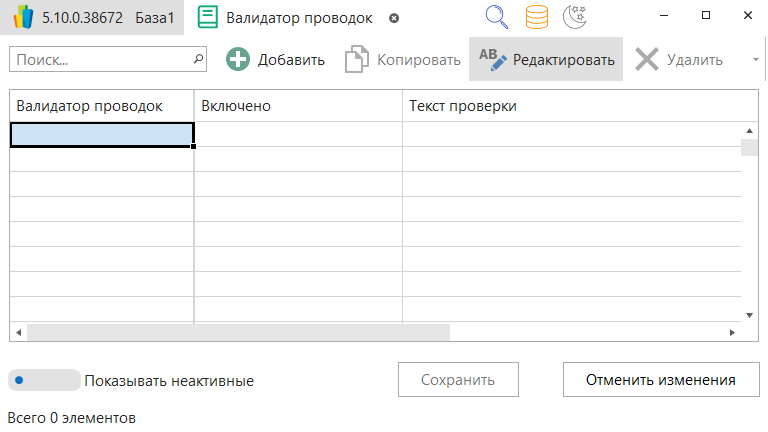Switch to the Валидатор проводок tab

(298, 18)
